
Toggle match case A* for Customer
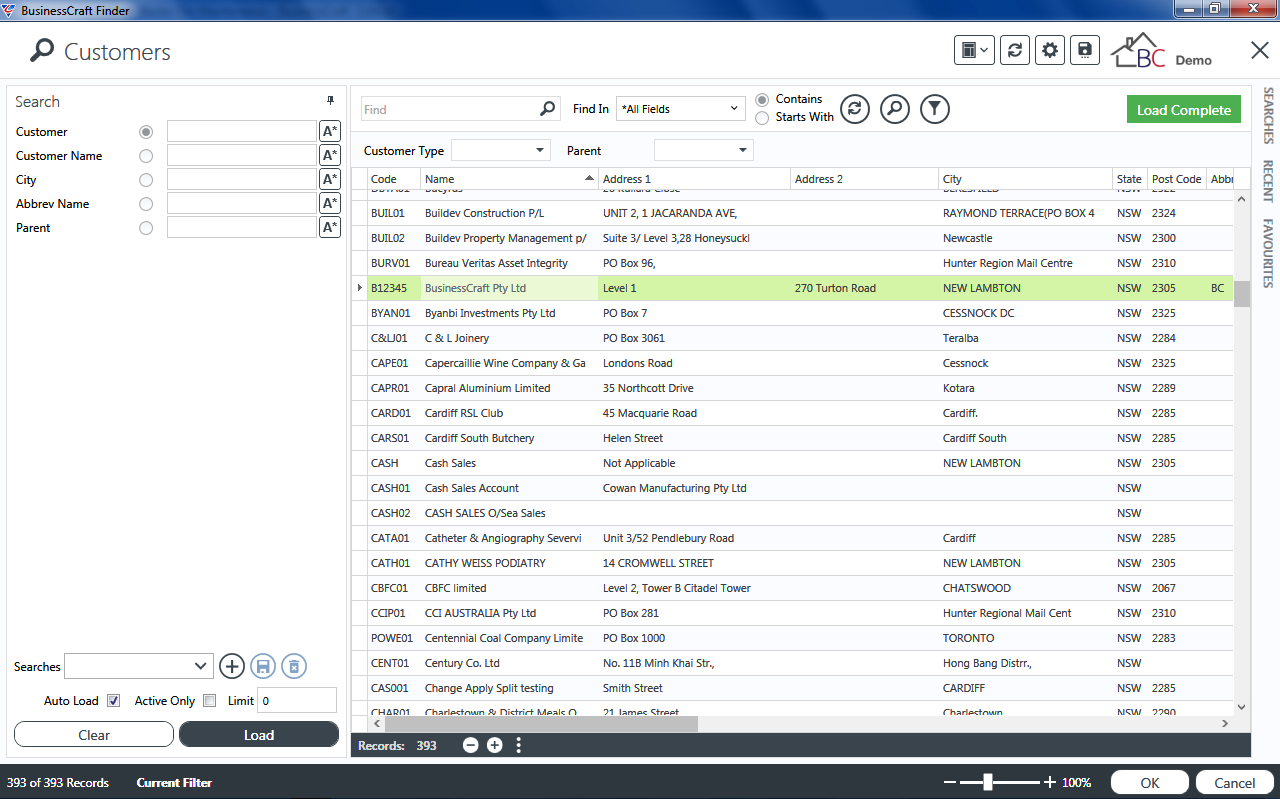click(x=330, y=132)
